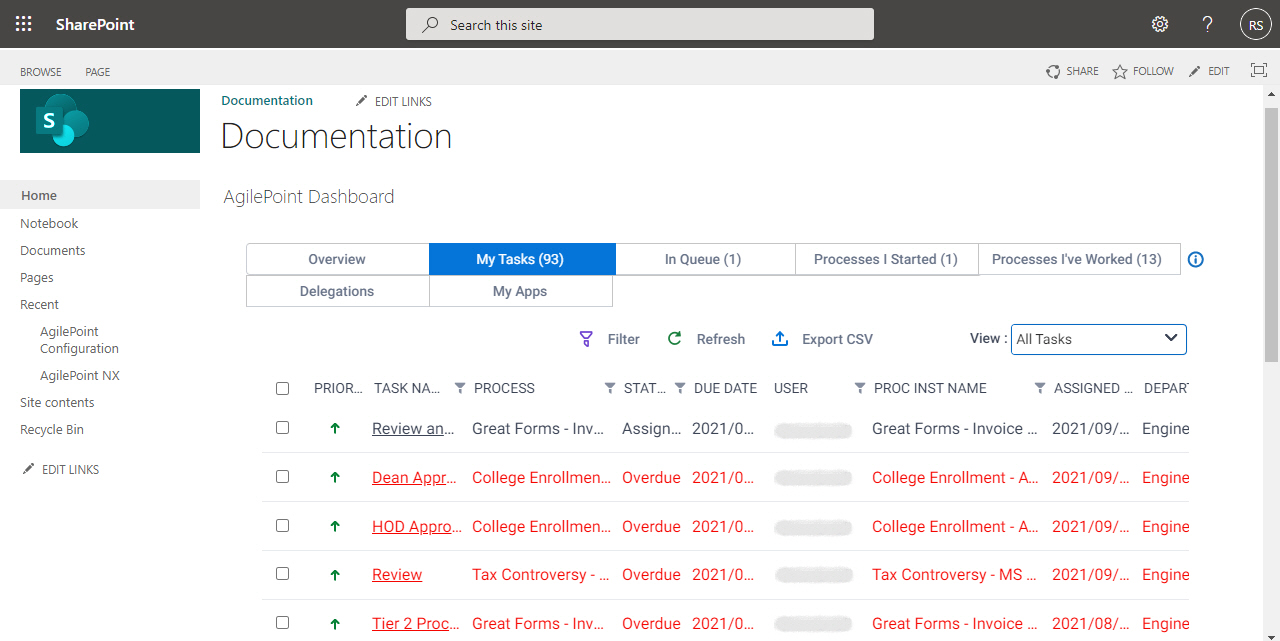
Task: Open the RS account profile circle
Action: tap(1256, 24)
